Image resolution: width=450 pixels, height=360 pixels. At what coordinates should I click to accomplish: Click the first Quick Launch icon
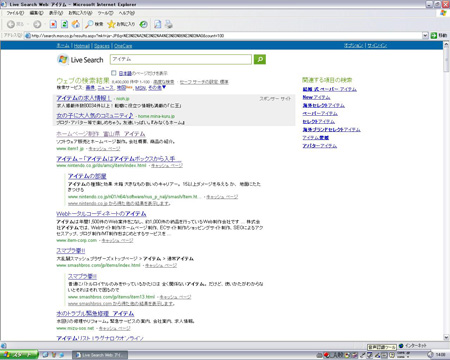(x=45, y=355)
